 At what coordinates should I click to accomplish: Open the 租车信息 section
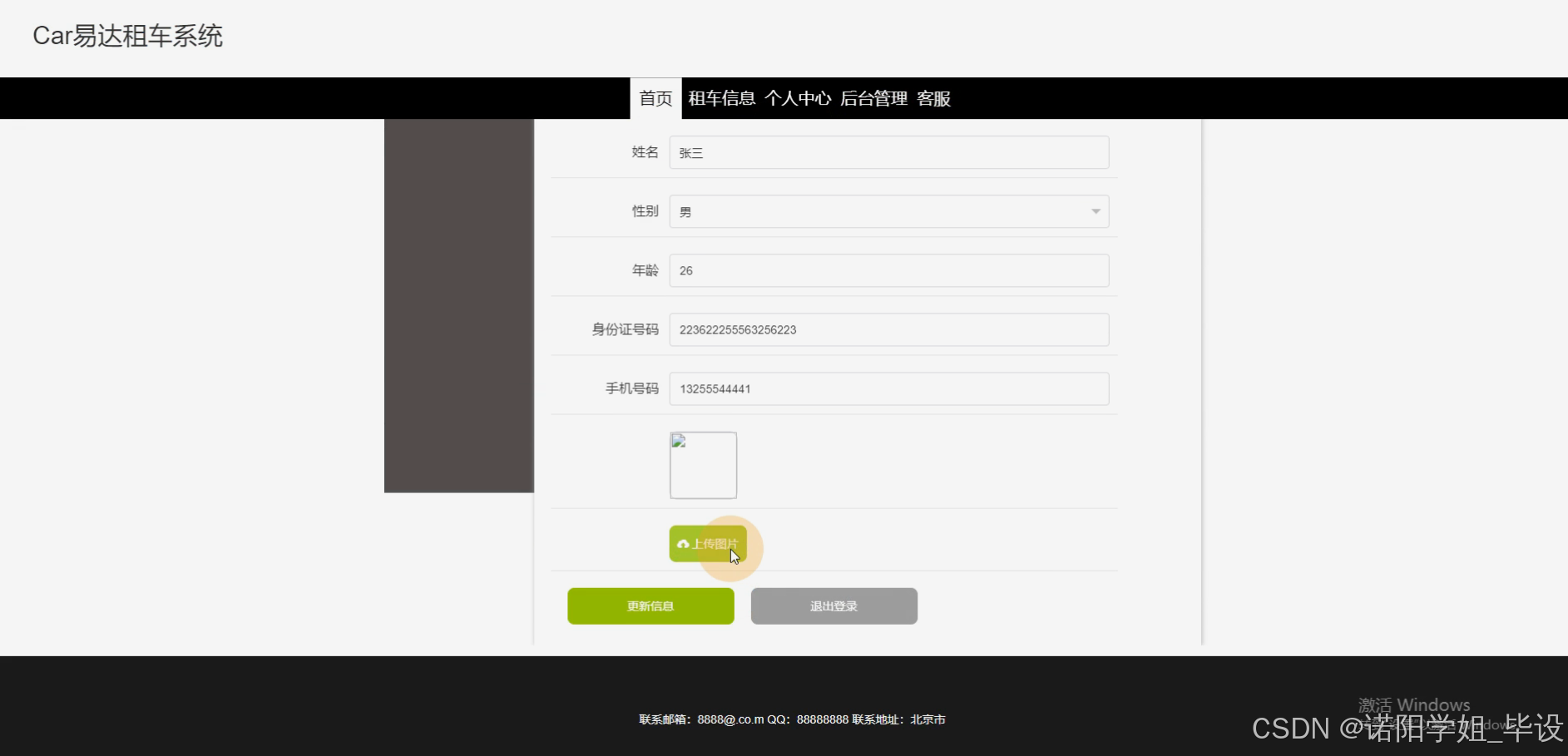(720, 98)
